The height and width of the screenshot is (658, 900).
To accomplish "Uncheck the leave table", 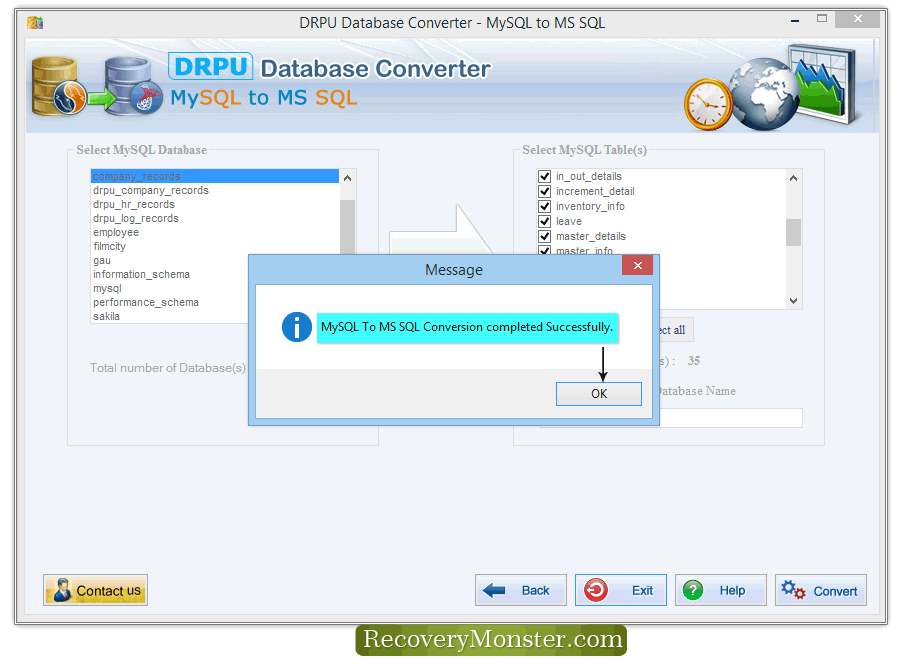I will pyautogui.click(x=544, y=221).
